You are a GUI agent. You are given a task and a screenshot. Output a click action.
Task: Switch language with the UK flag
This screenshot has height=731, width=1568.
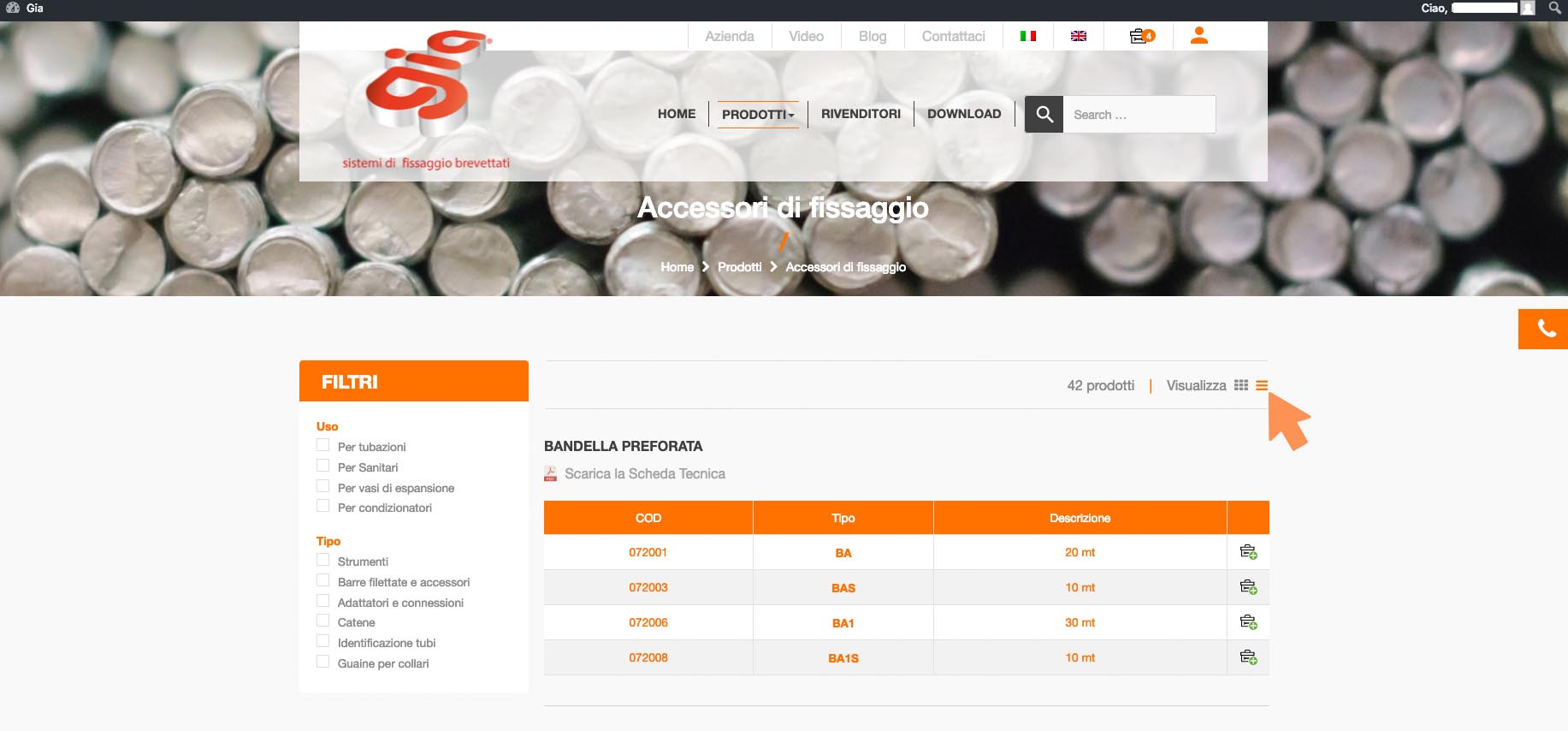pos(1079,36)
